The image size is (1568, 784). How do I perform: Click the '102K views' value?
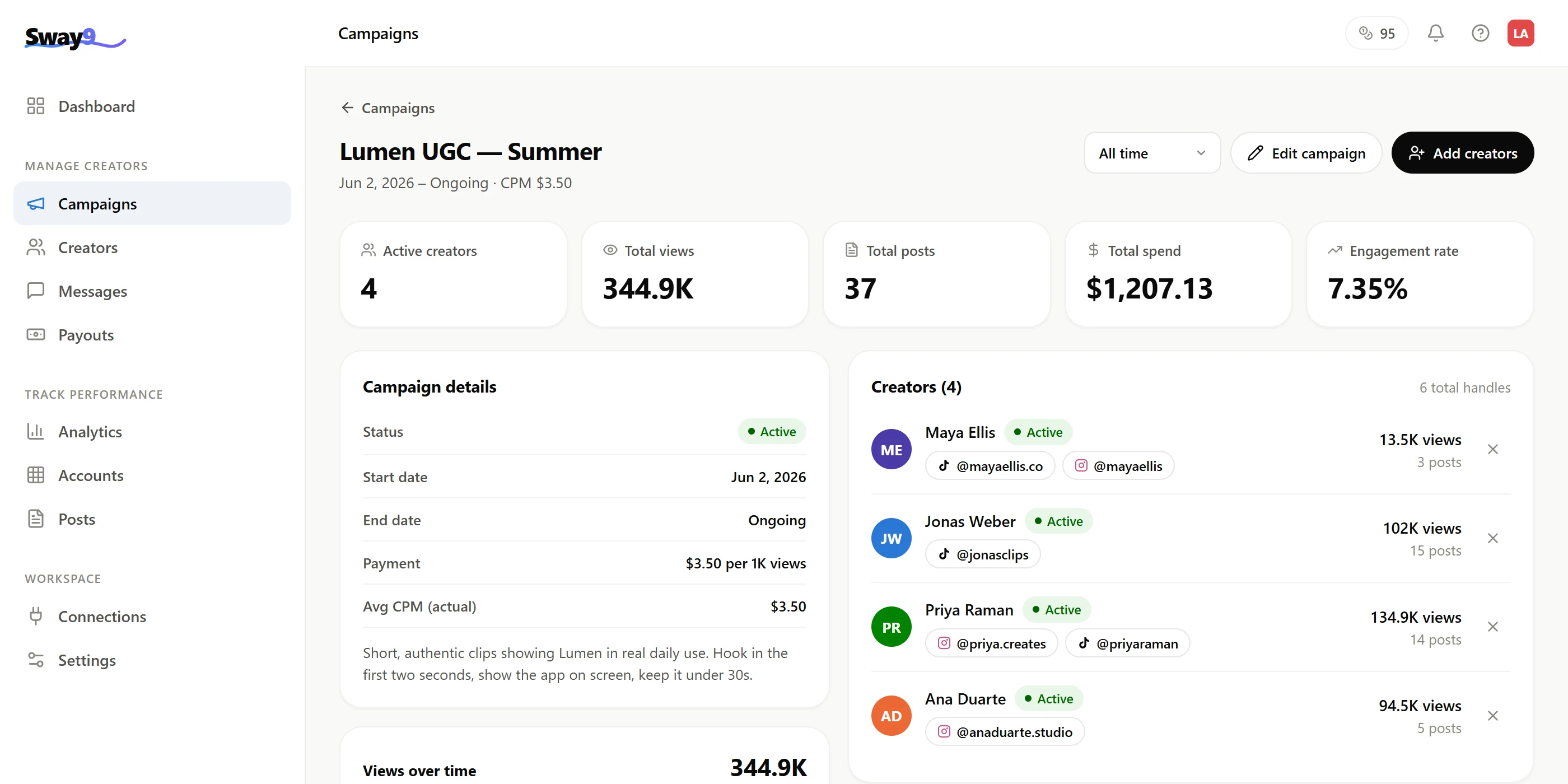click(1422, 528)
